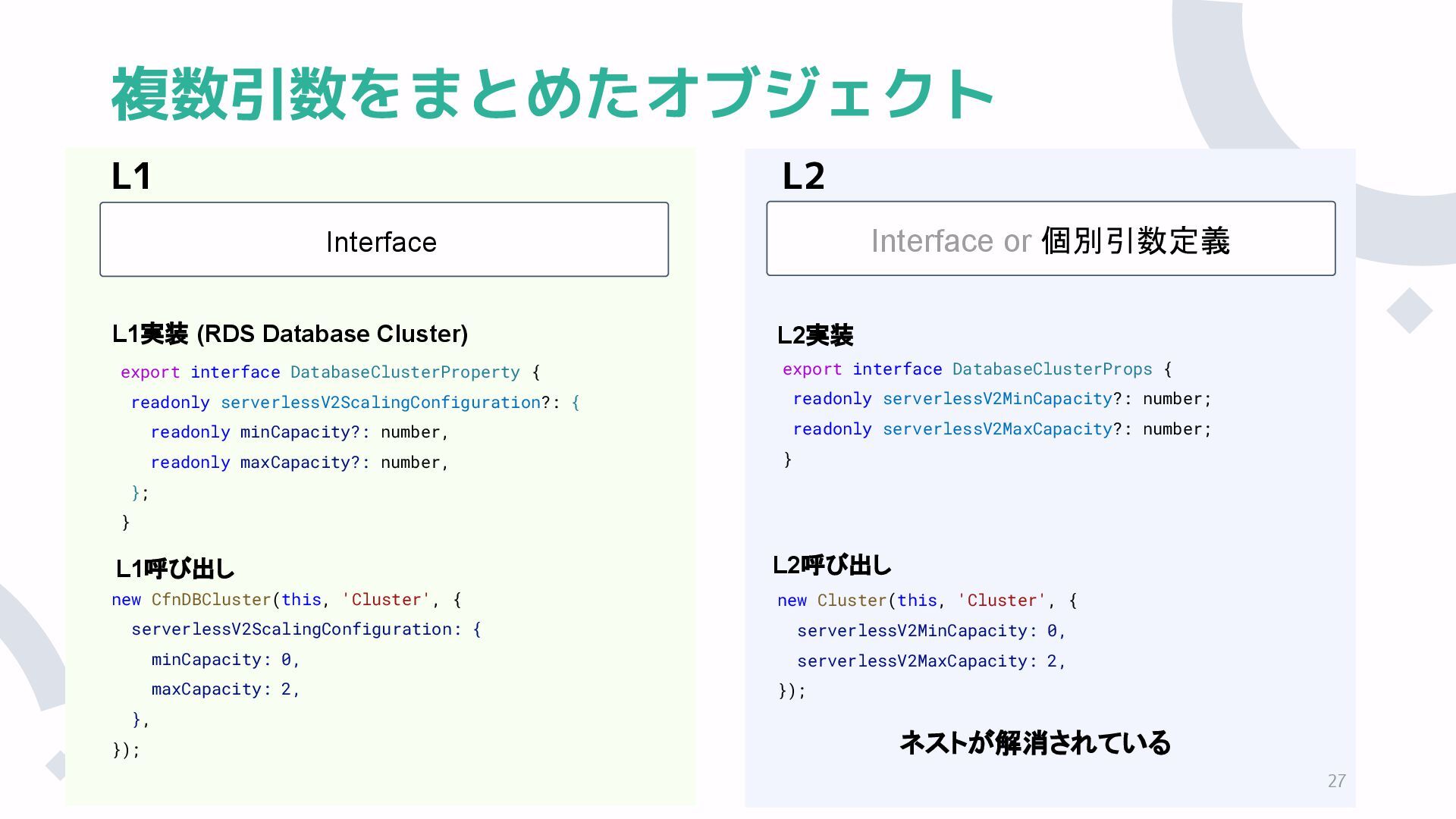Screen dimensions: 1456x819
Task: Select the L2実装 heading
Action: tap(815, 335)
